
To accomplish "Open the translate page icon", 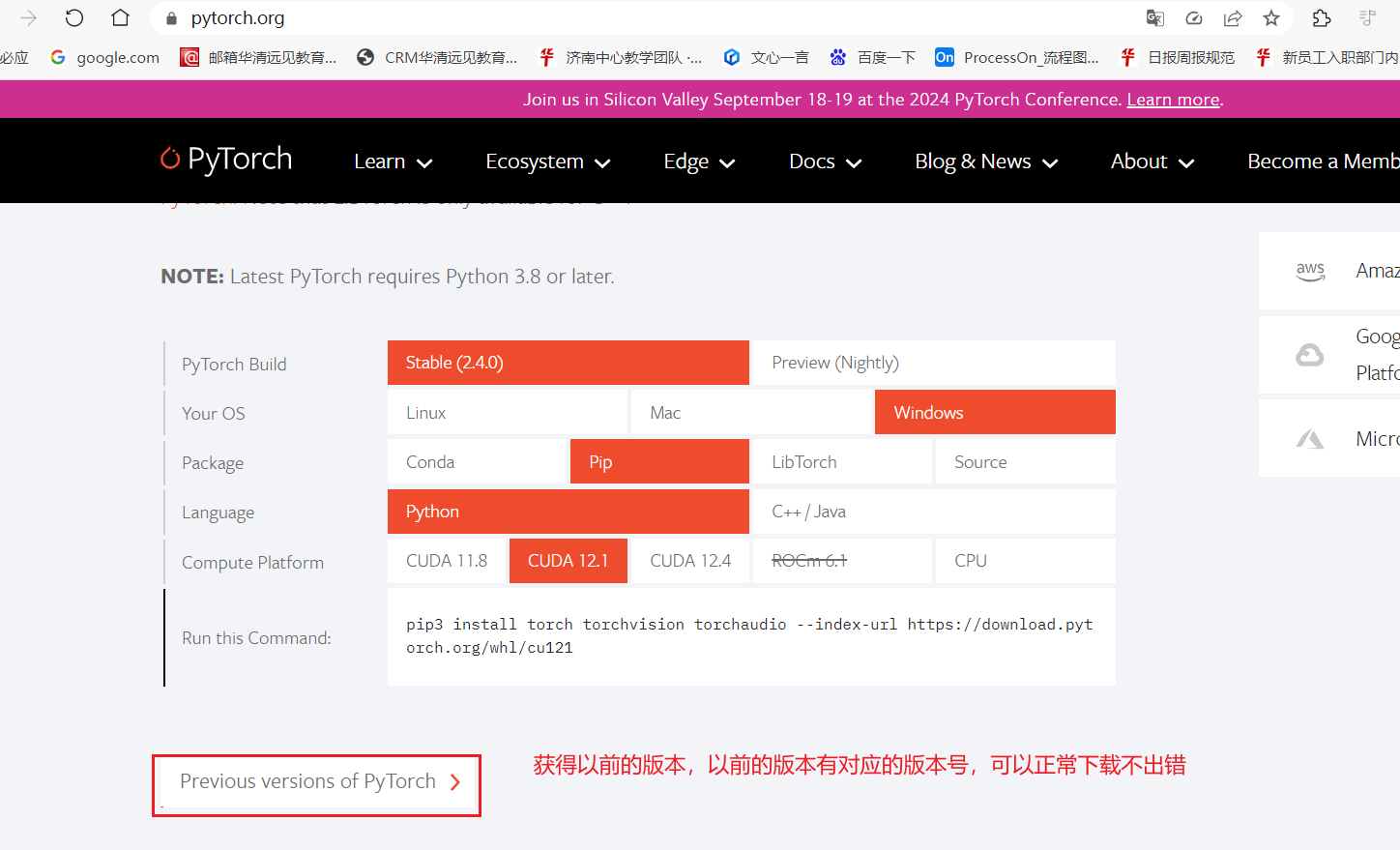I will pos(1154,17).
